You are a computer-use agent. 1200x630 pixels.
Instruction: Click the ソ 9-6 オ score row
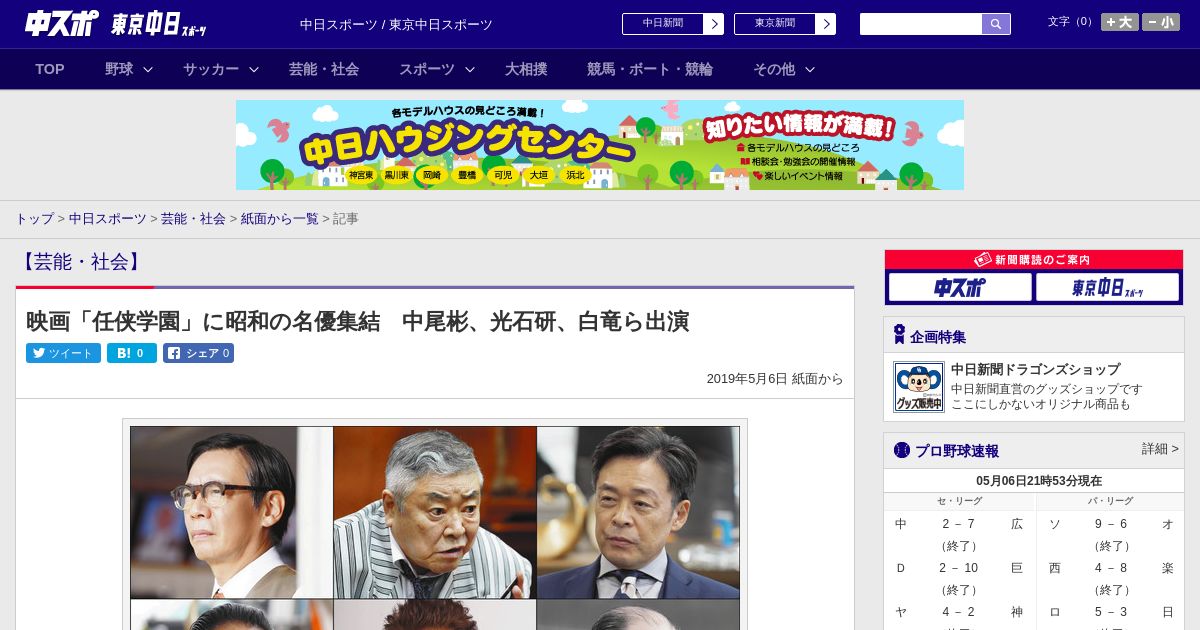1110,524
